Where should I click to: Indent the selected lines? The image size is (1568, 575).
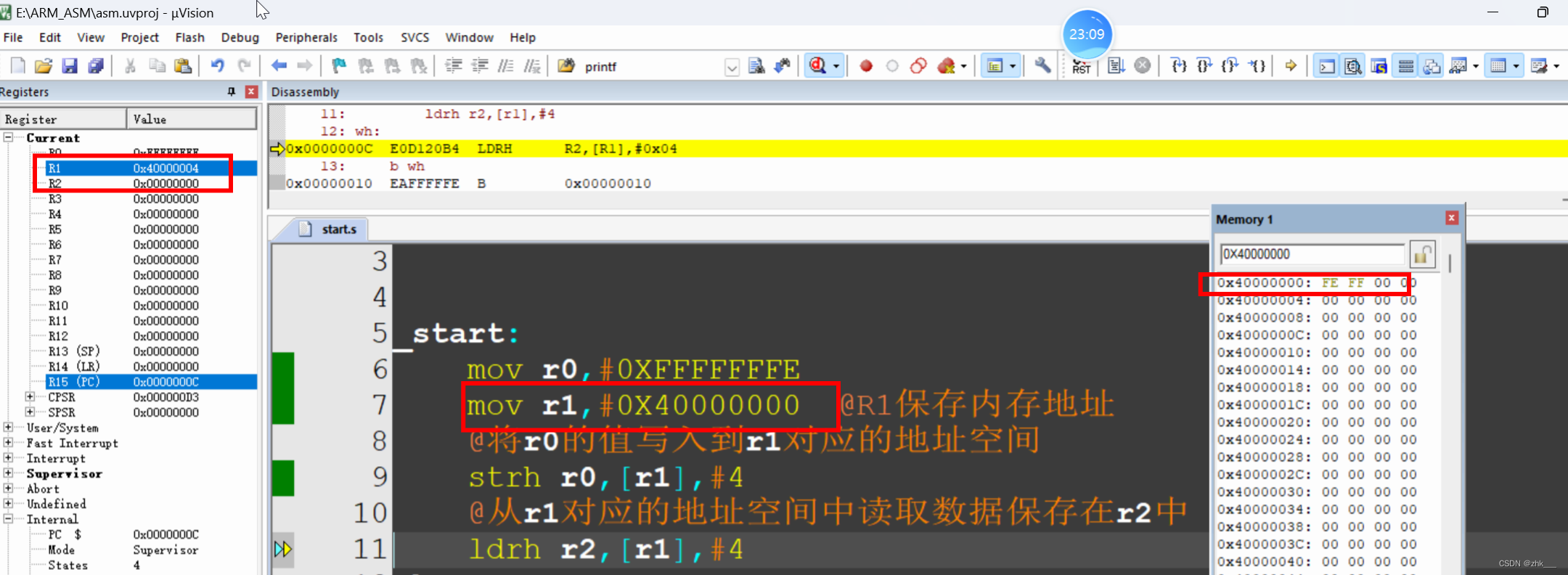click(454, 66)
